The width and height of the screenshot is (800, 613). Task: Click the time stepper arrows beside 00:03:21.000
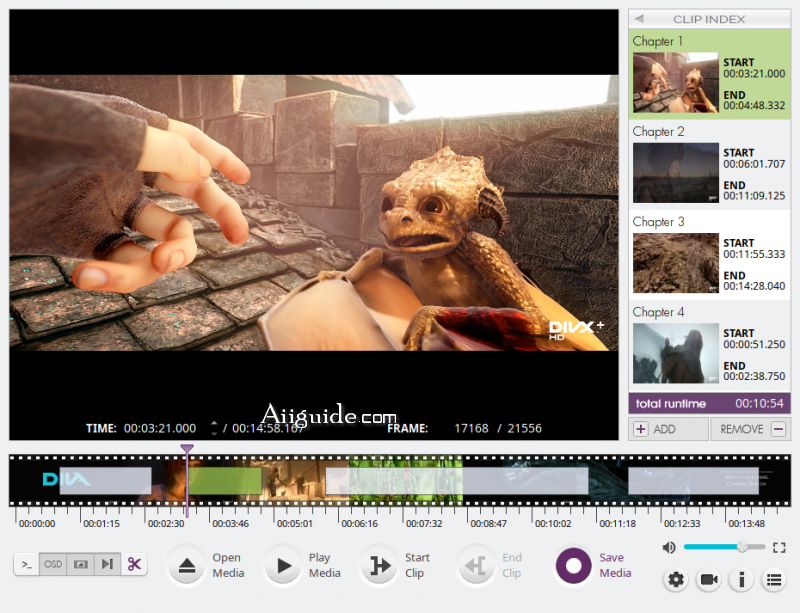214,428
